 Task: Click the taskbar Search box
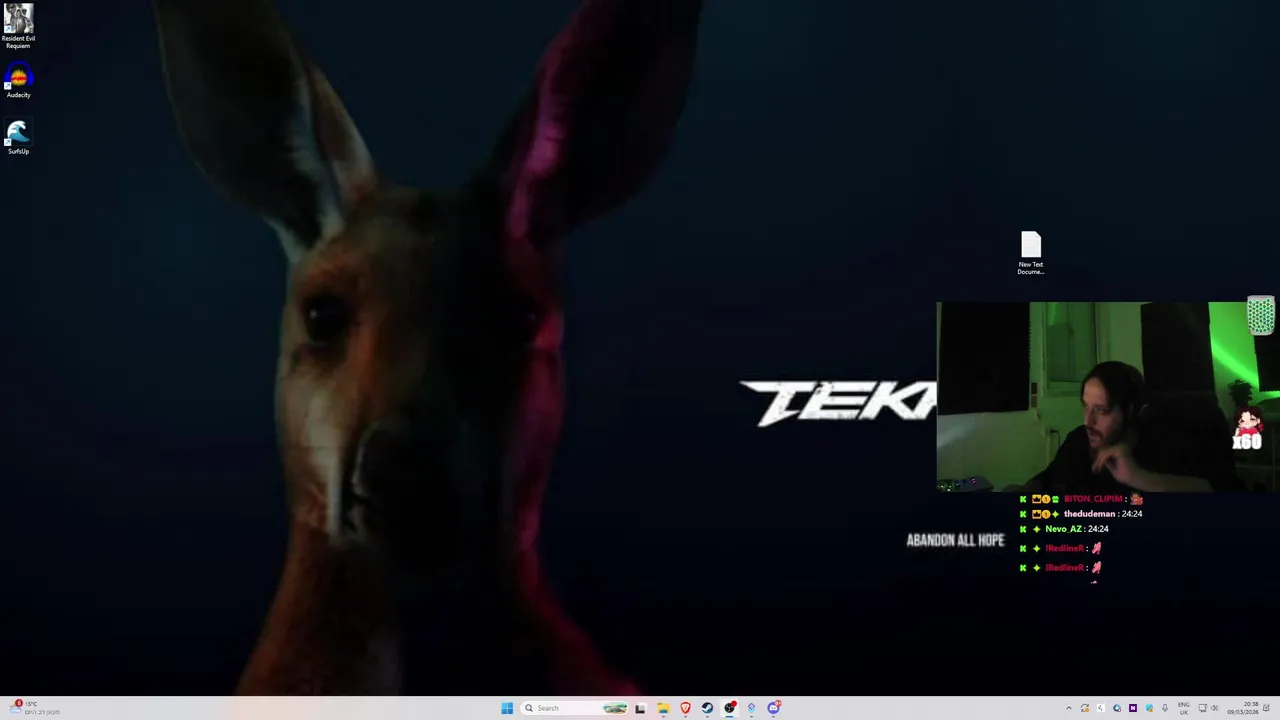576,708
